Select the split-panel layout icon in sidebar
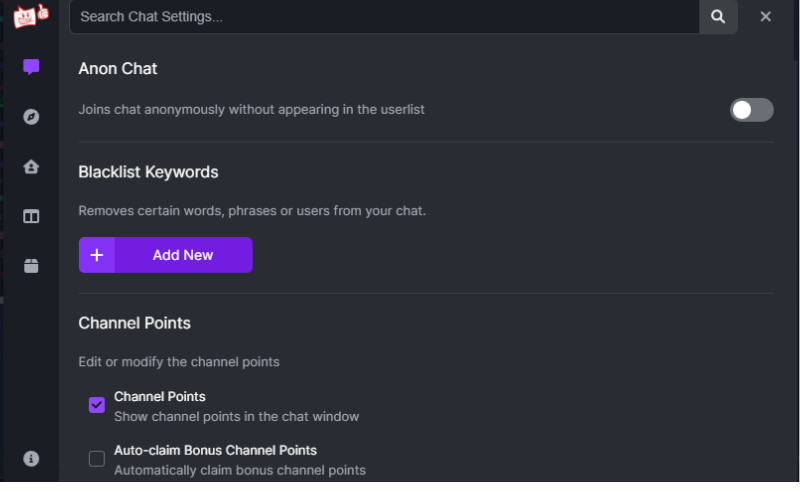The width and height of the screenshot is (800, 496). coord(31,216)
